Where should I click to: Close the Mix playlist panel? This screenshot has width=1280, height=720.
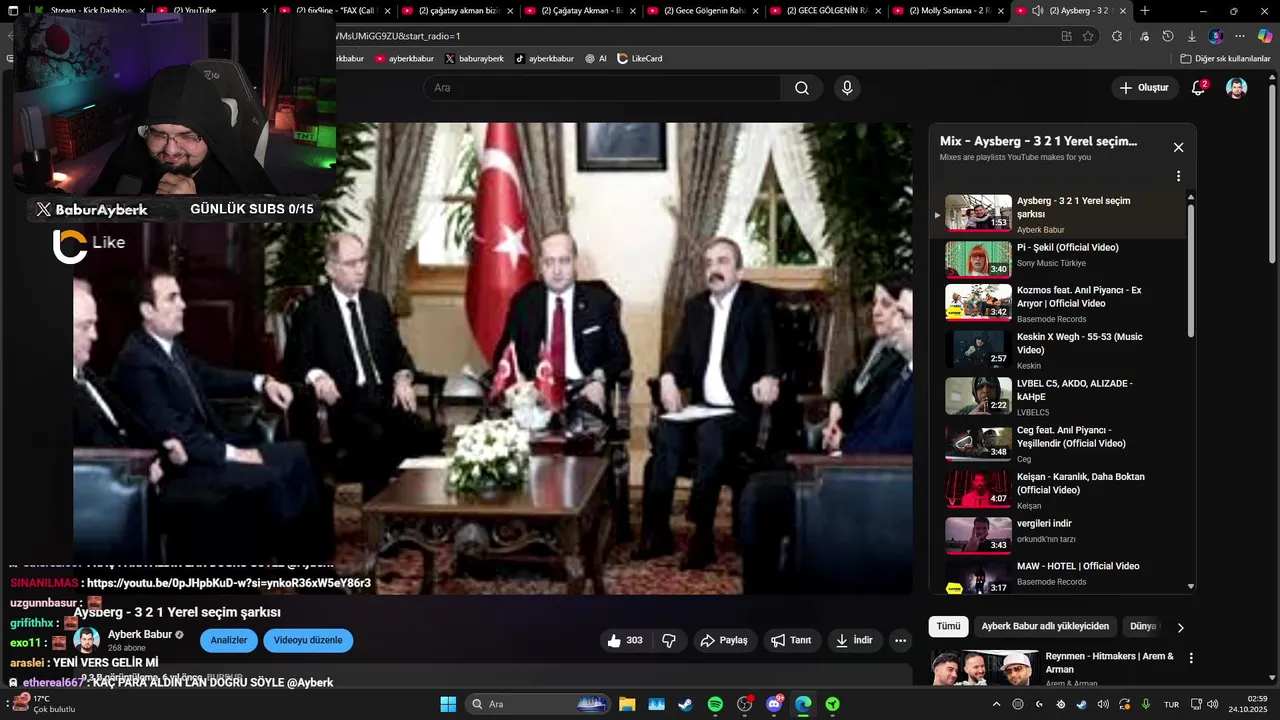click(x=1178, y=147)
